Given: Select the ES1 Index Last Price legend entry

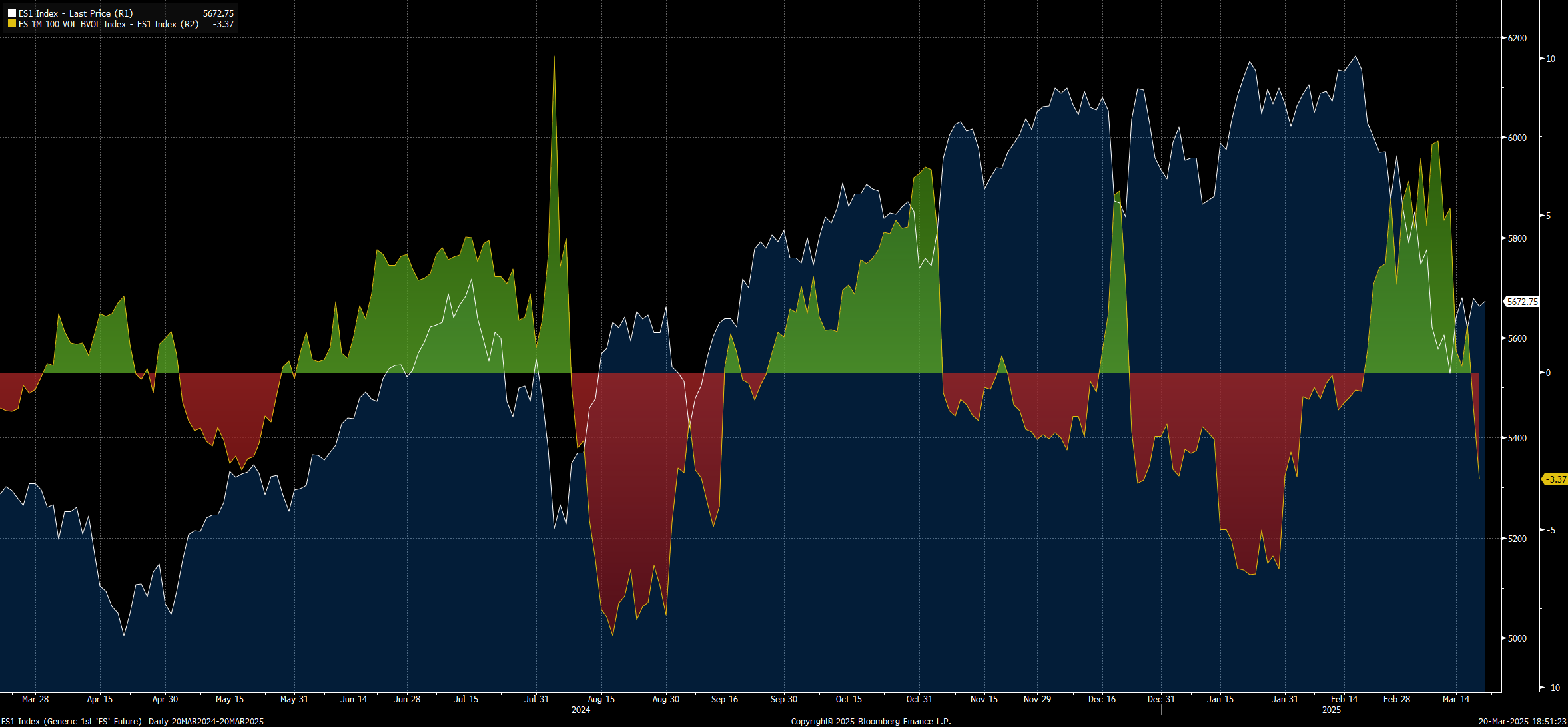Looking at the screenshot, I should 75,13.
